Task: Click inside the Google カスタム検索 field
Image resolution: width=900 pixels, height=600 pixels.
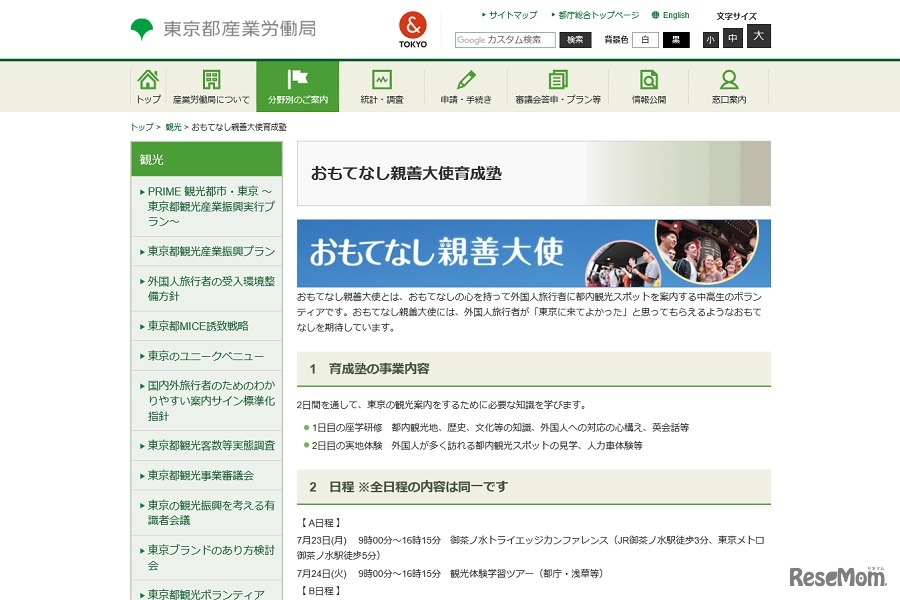Action: pos(505,40)
